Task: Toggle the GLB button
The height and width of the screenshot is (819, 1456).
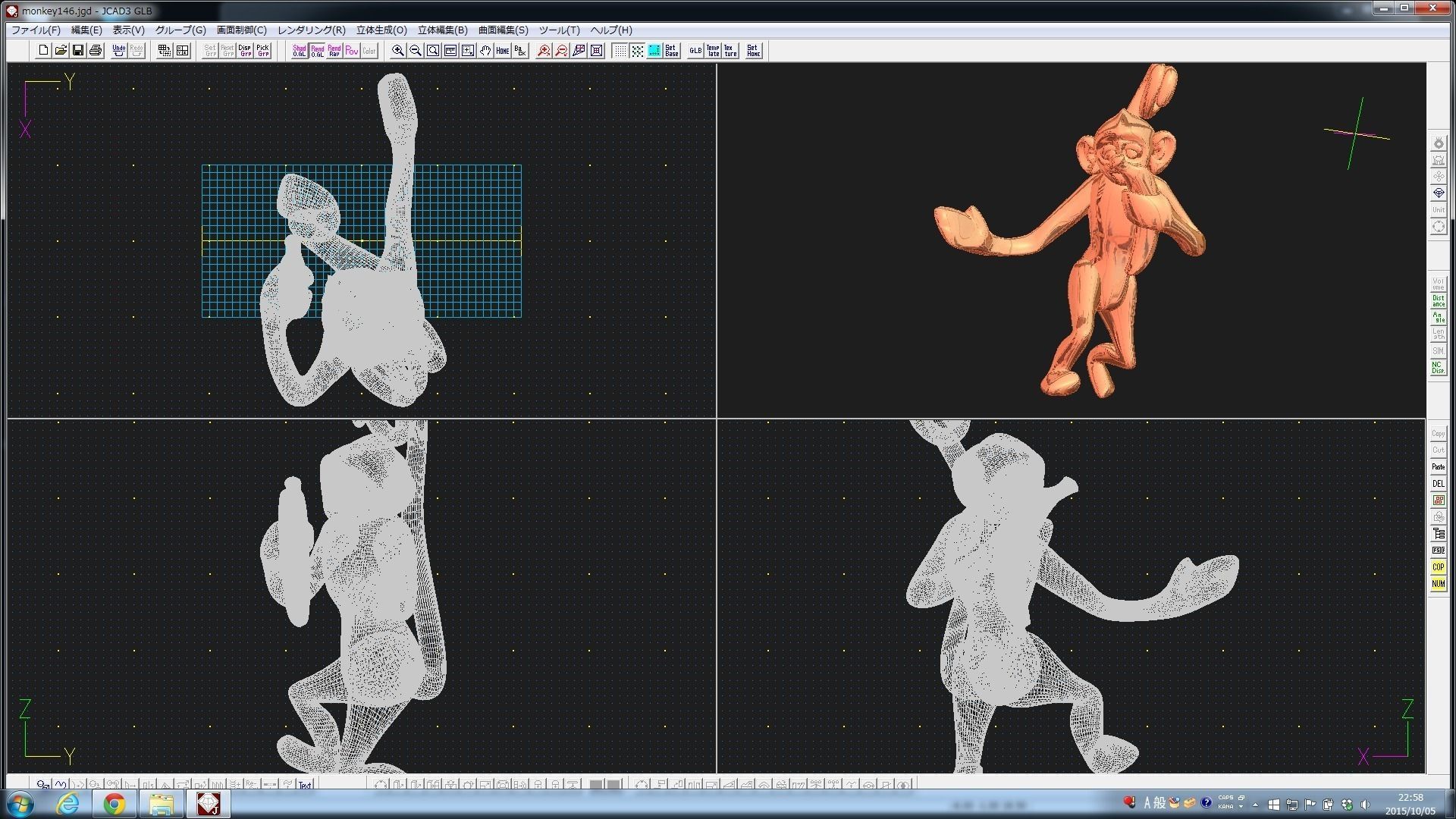Action: coord(695,51)
